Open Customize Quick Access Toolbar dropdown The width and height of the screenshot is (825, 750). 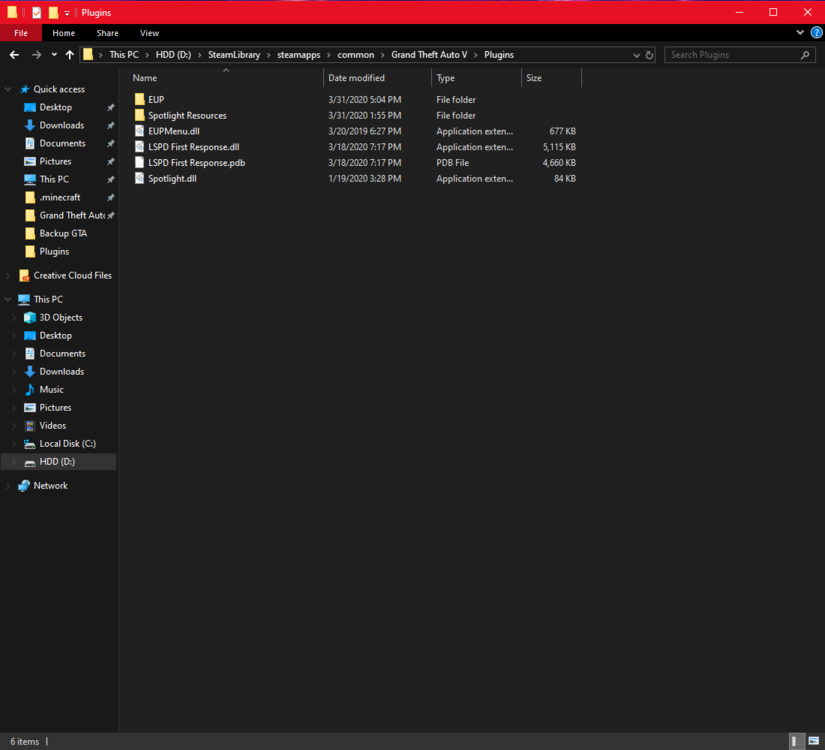(67, 13)
